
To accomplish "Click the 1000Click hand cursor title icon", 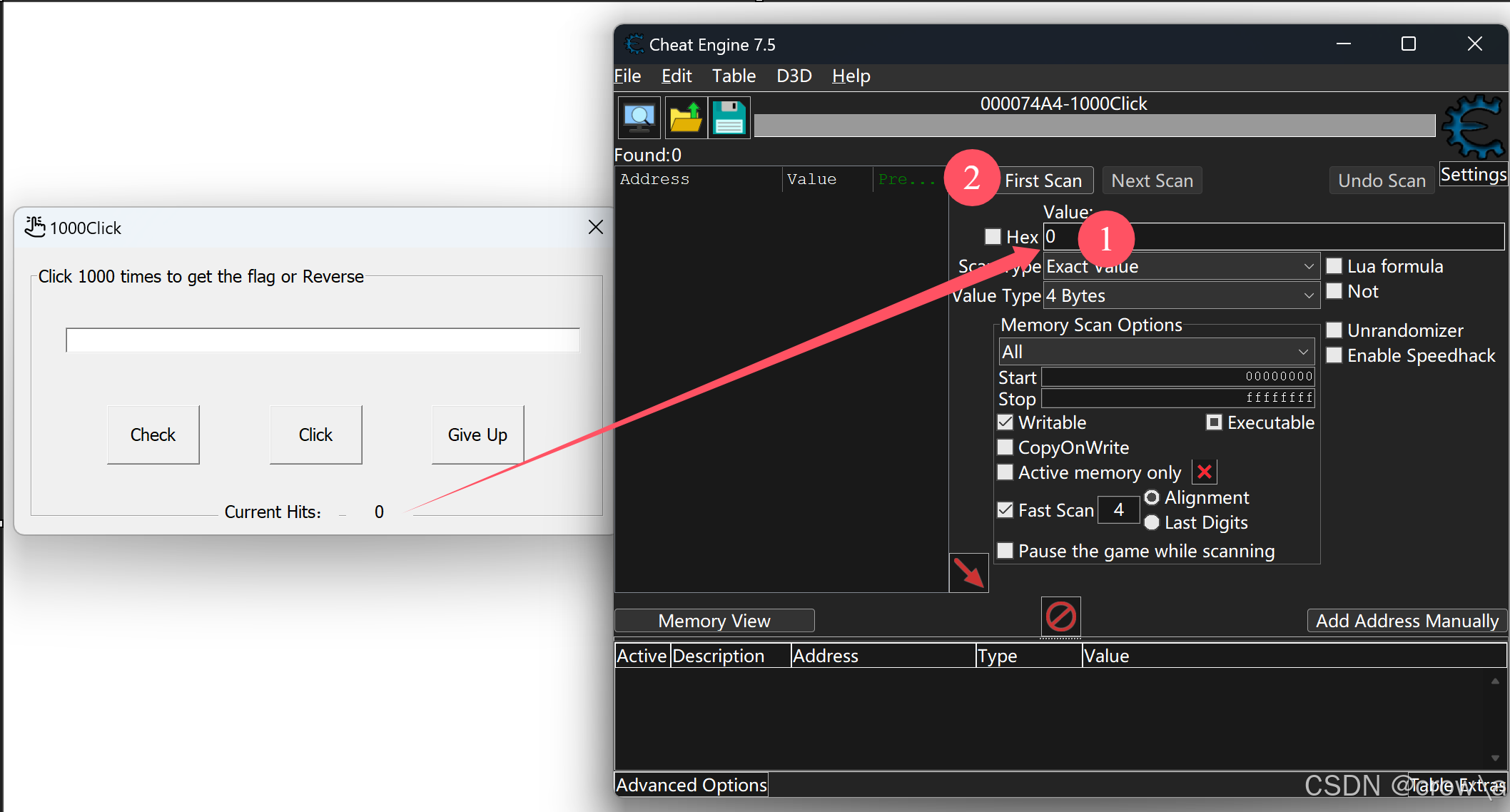I will (x=34, y=227).
